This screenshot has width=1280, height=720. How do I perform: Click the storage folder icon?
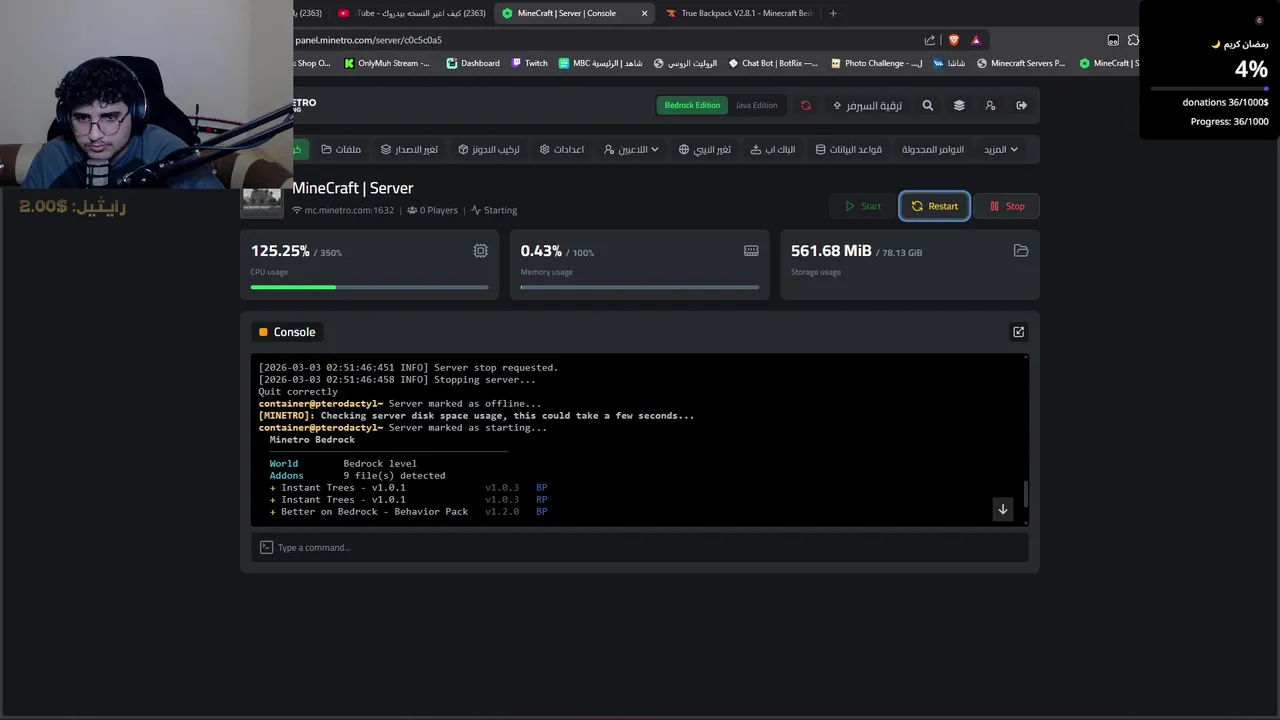(x=1021, y=251)
